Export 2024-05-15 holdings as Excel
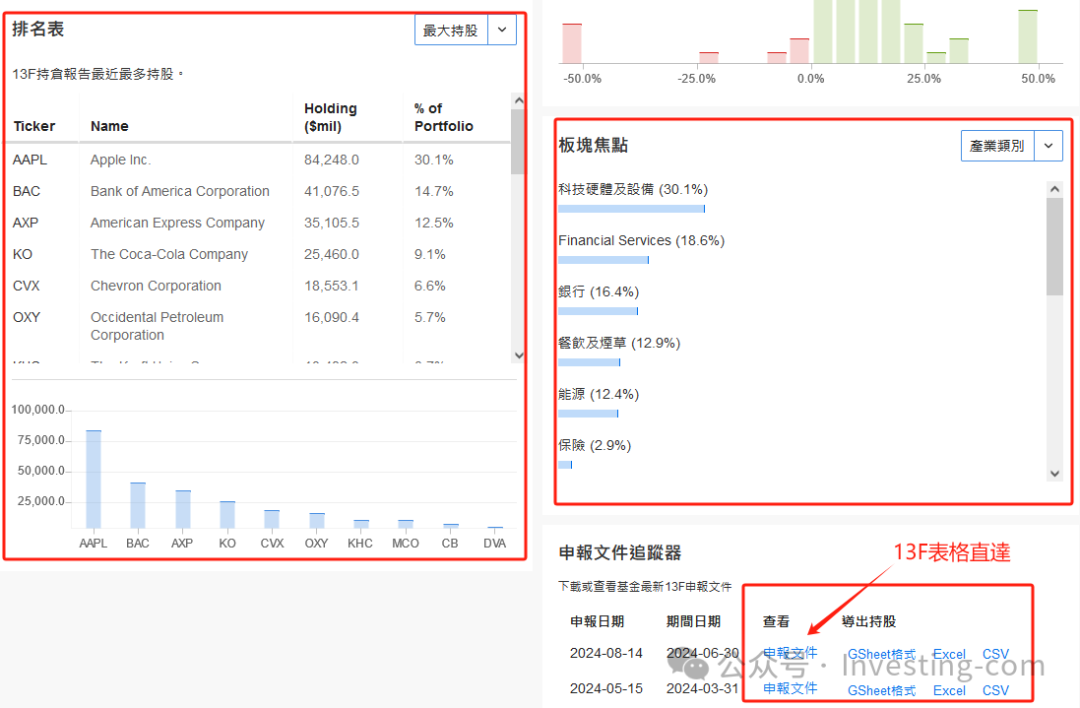This screenshot has height=708, width=1080. [949, 690]
